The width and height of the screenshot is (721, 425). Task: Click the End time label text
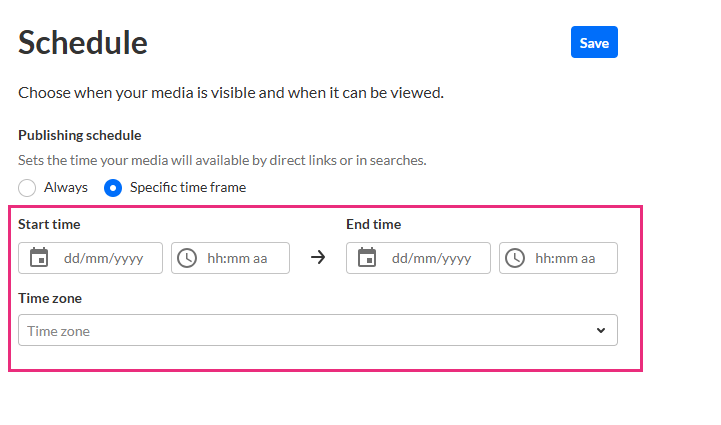(374, 224)
